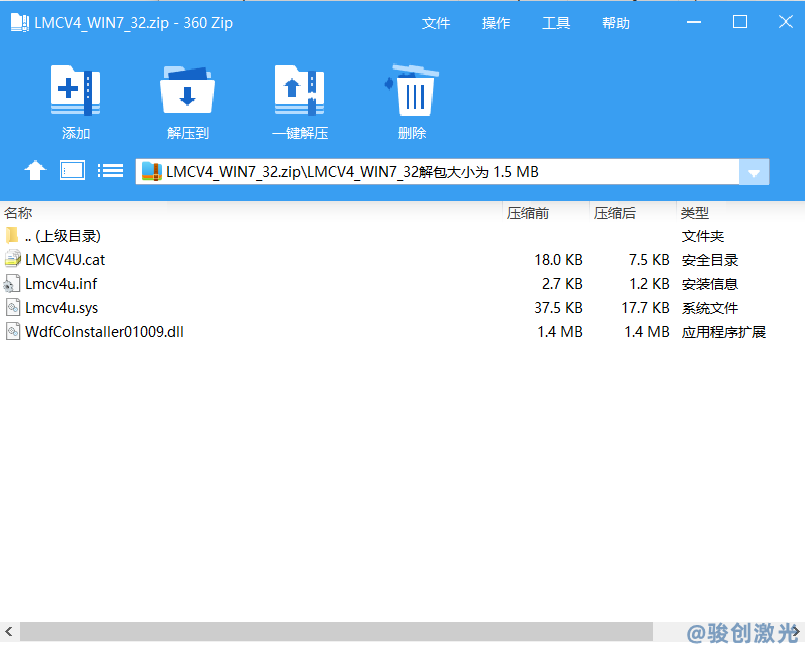The image size is (805, 647).
Task: Click the 7.5 KB compressed size cell
Action: tap(649, 260)
